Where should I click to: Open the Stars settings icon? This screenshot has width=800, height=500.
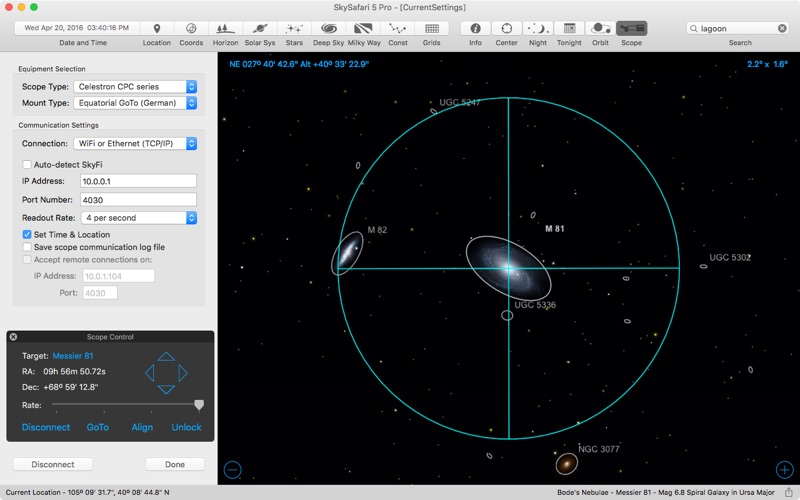(294, 29)
